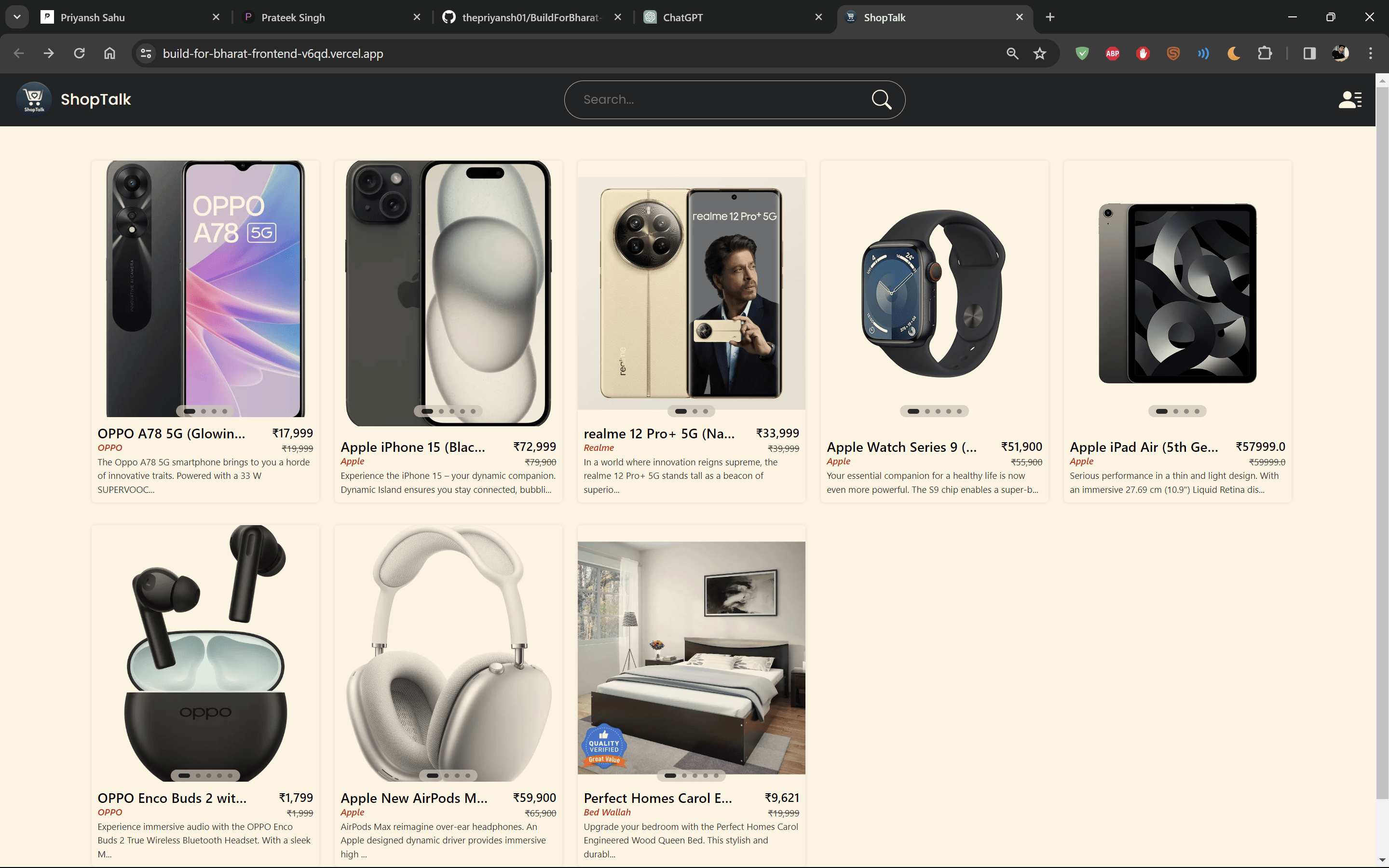Bookmark this page with the star icon
Image resolution: width=1389 pixels, height=868 pixels.
click(1039, 54)
